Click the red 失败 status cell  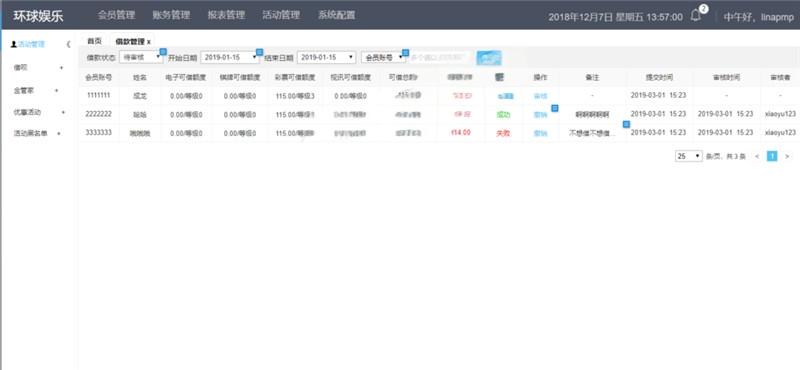click(x=503, y=133)
